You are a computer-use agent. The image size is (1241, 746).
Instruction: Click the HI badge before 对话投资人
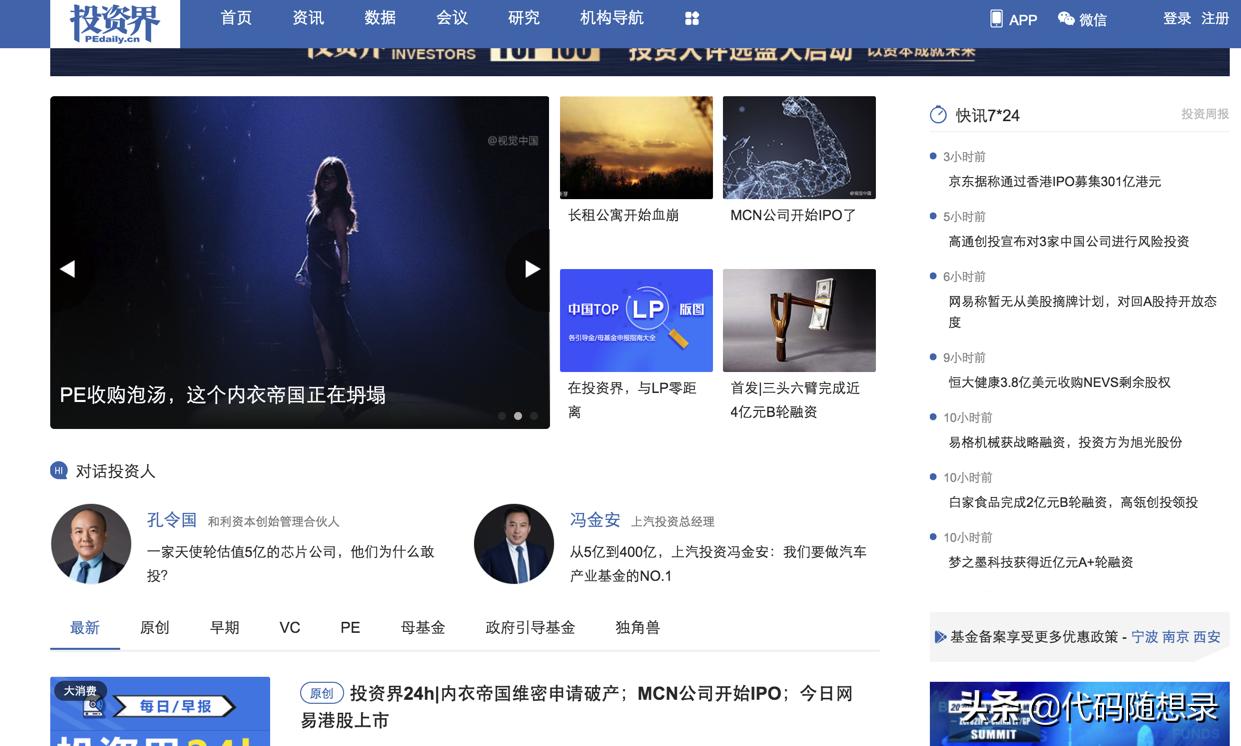click(57, 470)
